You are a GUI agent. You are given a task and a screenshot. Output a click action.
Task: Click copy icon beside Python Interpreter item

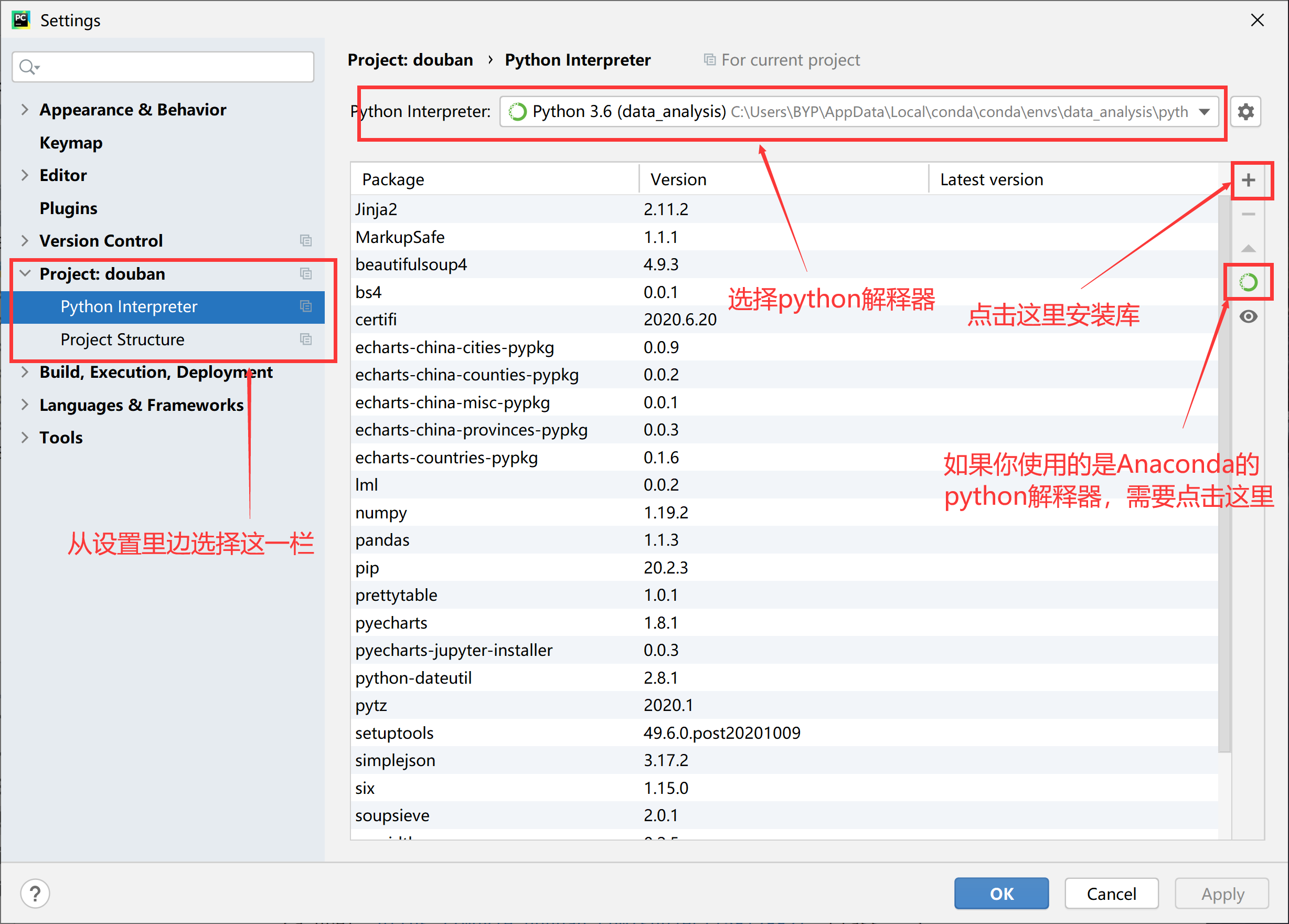[306, 306]
